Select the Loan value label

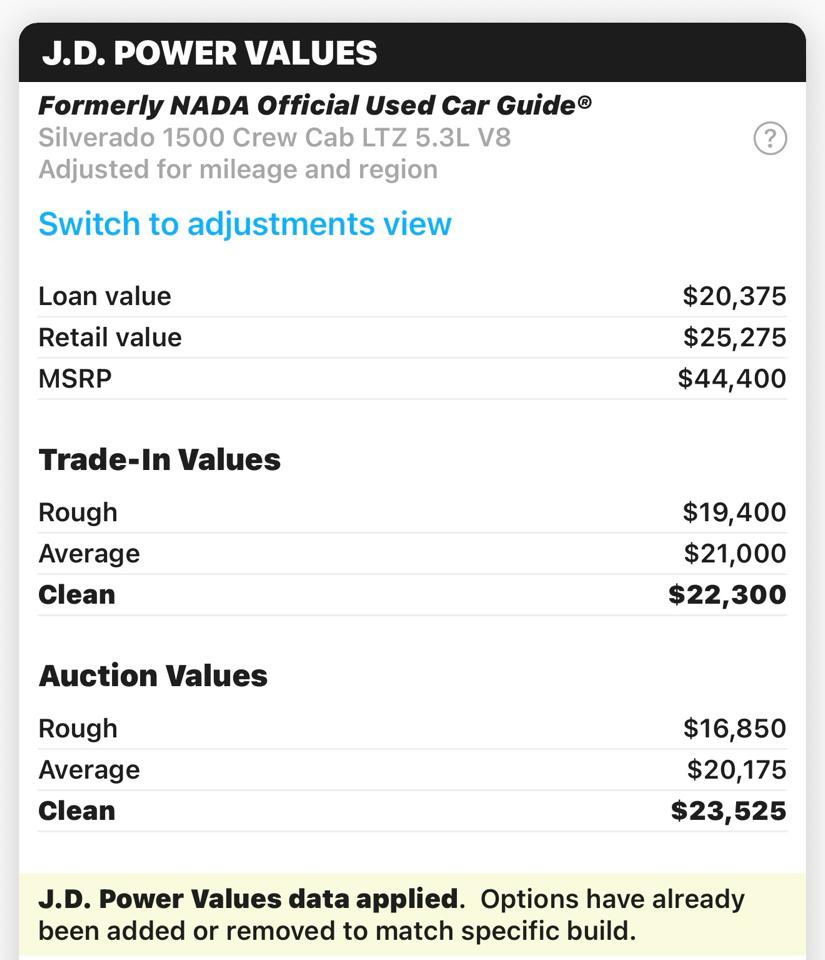[x=105, y=296]
